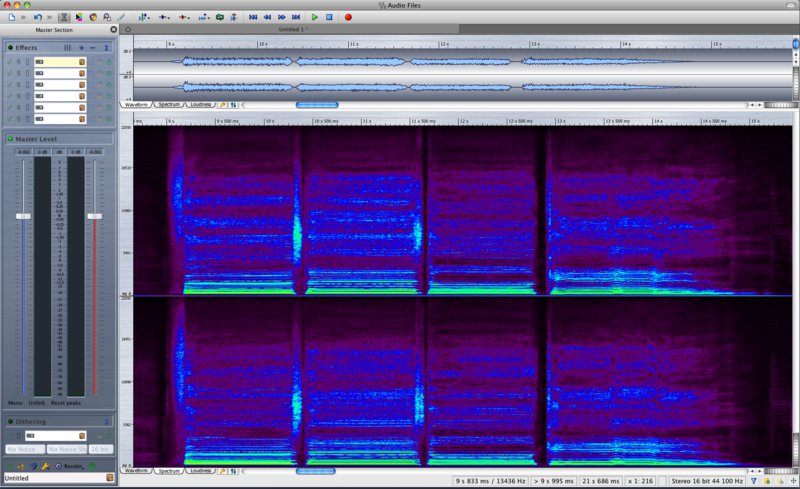This screenshot has width=800, height=489.
Task: Toggle the green on button of first effect slot
Action: click(x=109, y=62)
